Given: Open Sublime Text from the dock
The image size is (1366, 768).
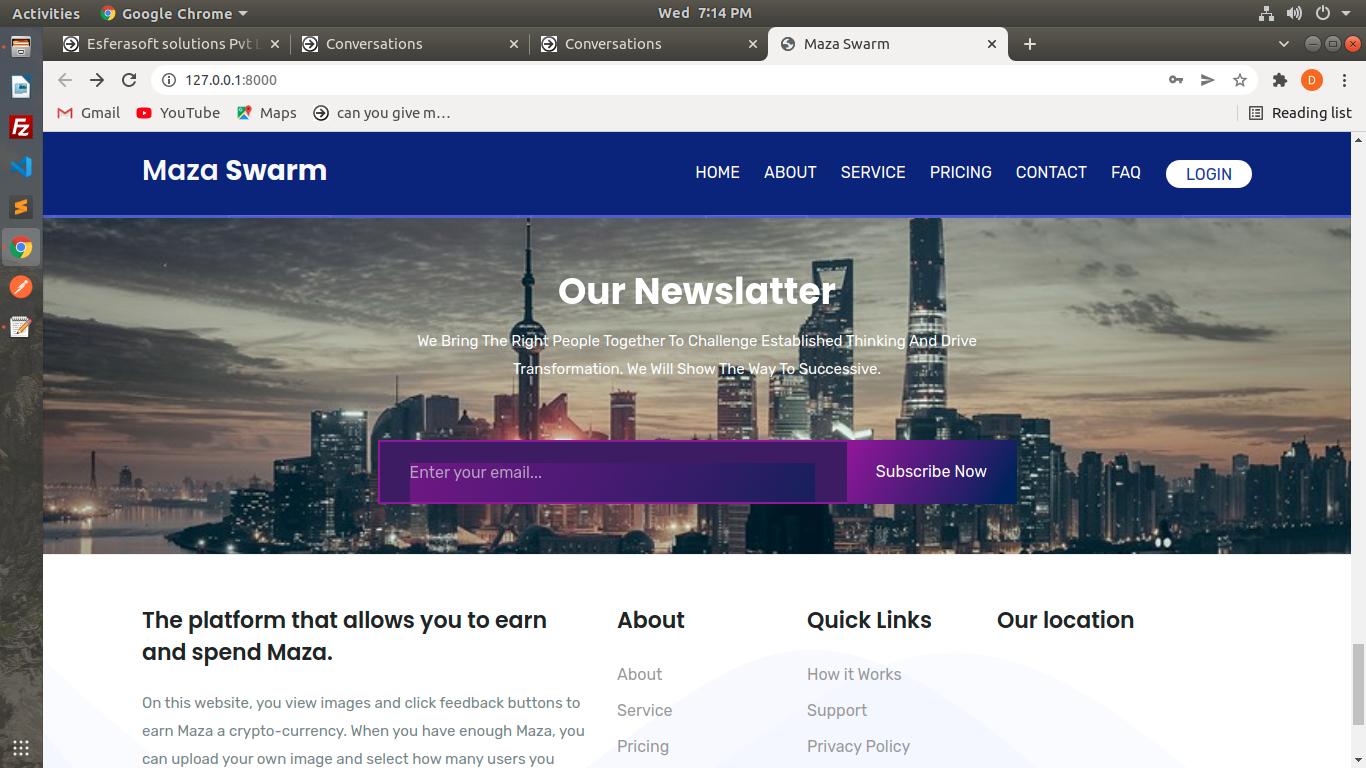Looking at the screenshot, I should pyautogui.click(x=21, y=207).
